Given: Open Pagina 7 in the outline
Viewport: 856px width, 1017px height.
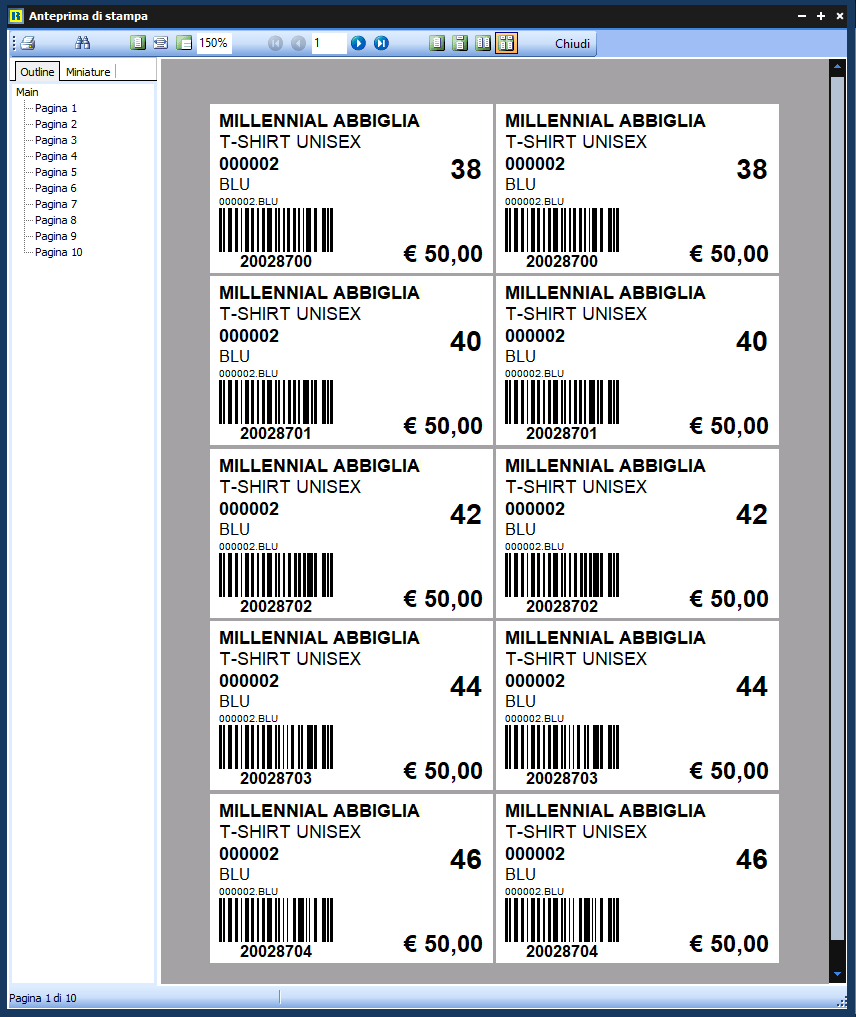Looking at the screenshot, I should [56, 204].
